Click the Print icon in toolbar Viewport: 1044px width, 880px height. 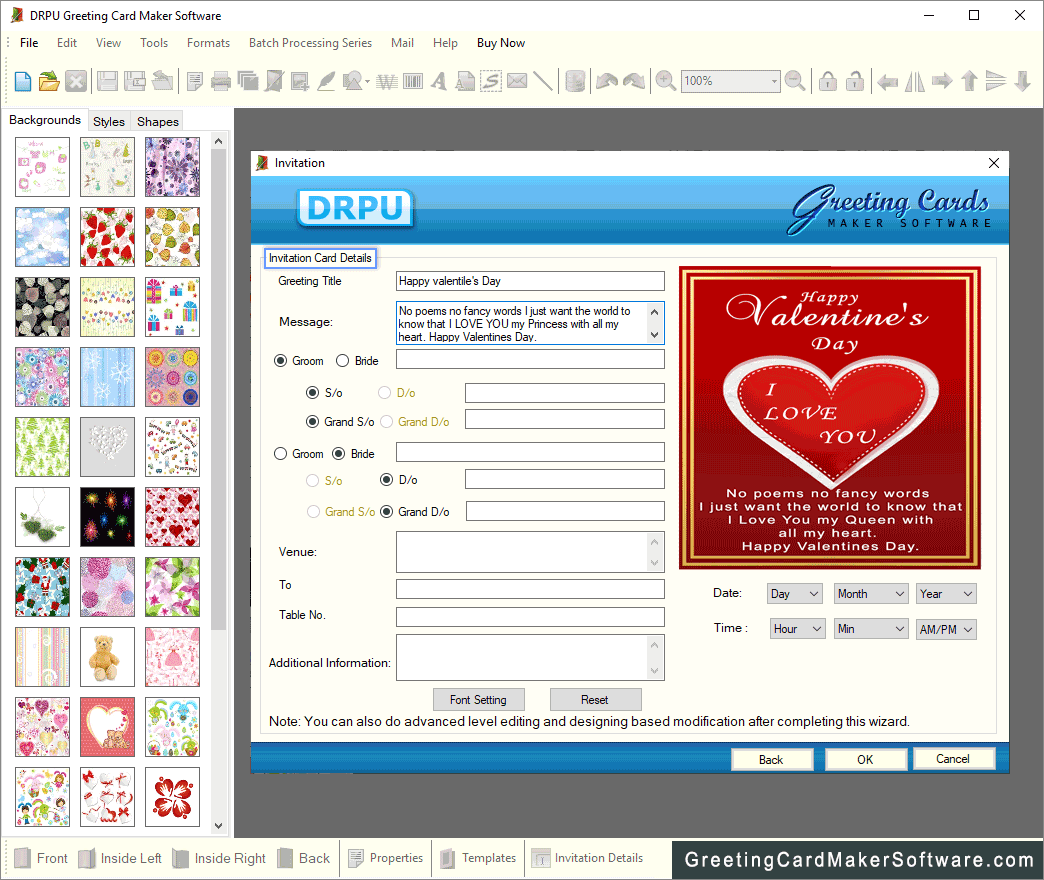pos(220,81)
